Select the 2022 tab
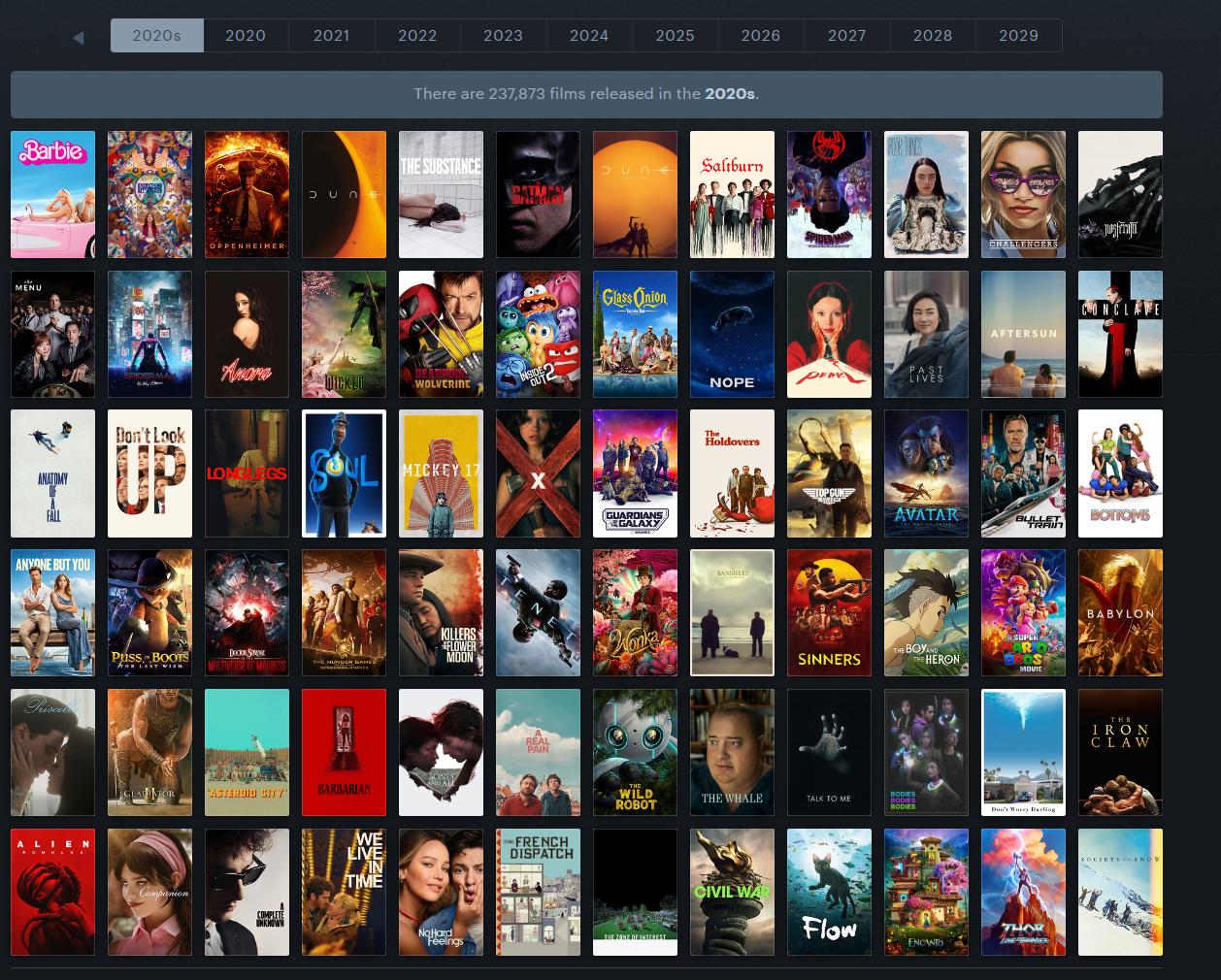This screenshot has height=980, width=1221. tap(417, 35)
